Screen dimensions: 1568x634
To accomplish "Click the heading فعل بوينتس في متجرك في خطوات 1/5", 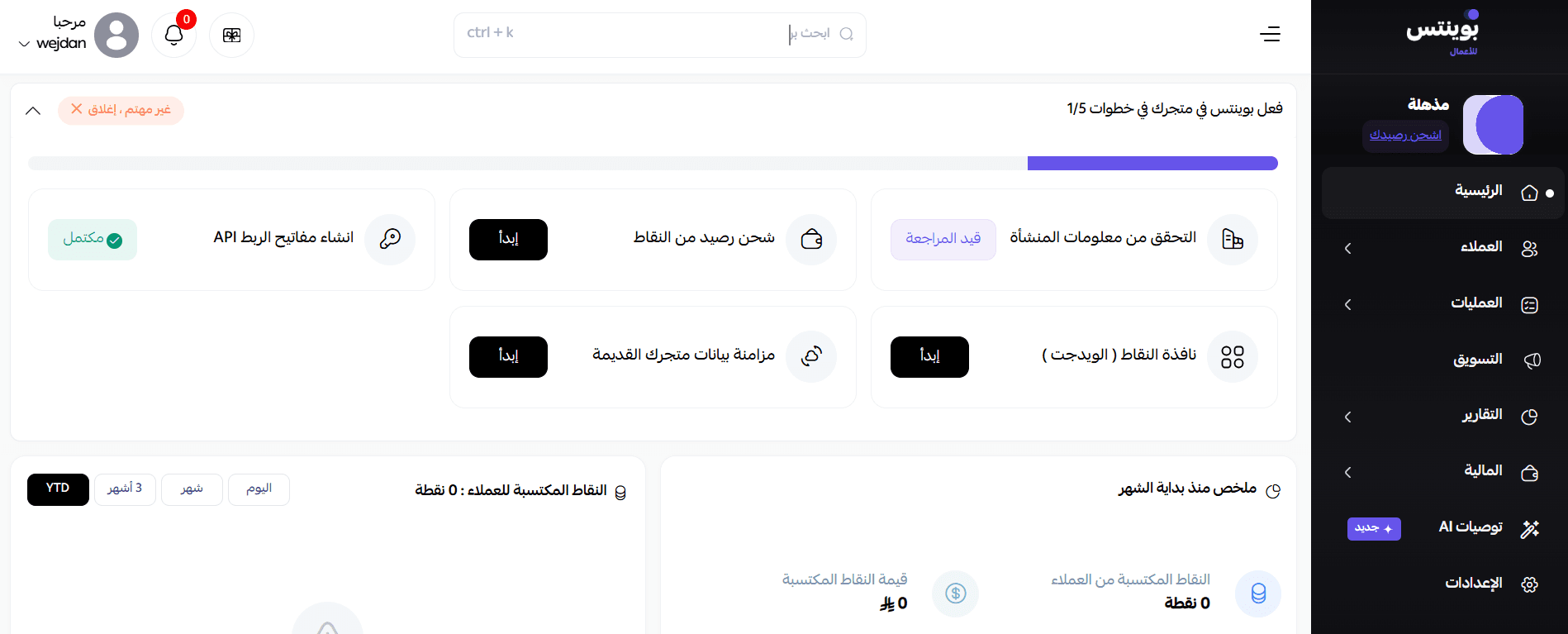I will (1175, 108).
